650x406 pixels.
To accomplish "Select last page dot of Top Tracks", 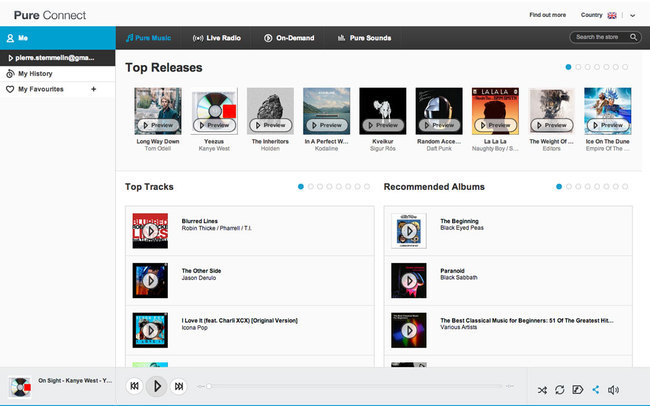I will [x=367, y=187].
